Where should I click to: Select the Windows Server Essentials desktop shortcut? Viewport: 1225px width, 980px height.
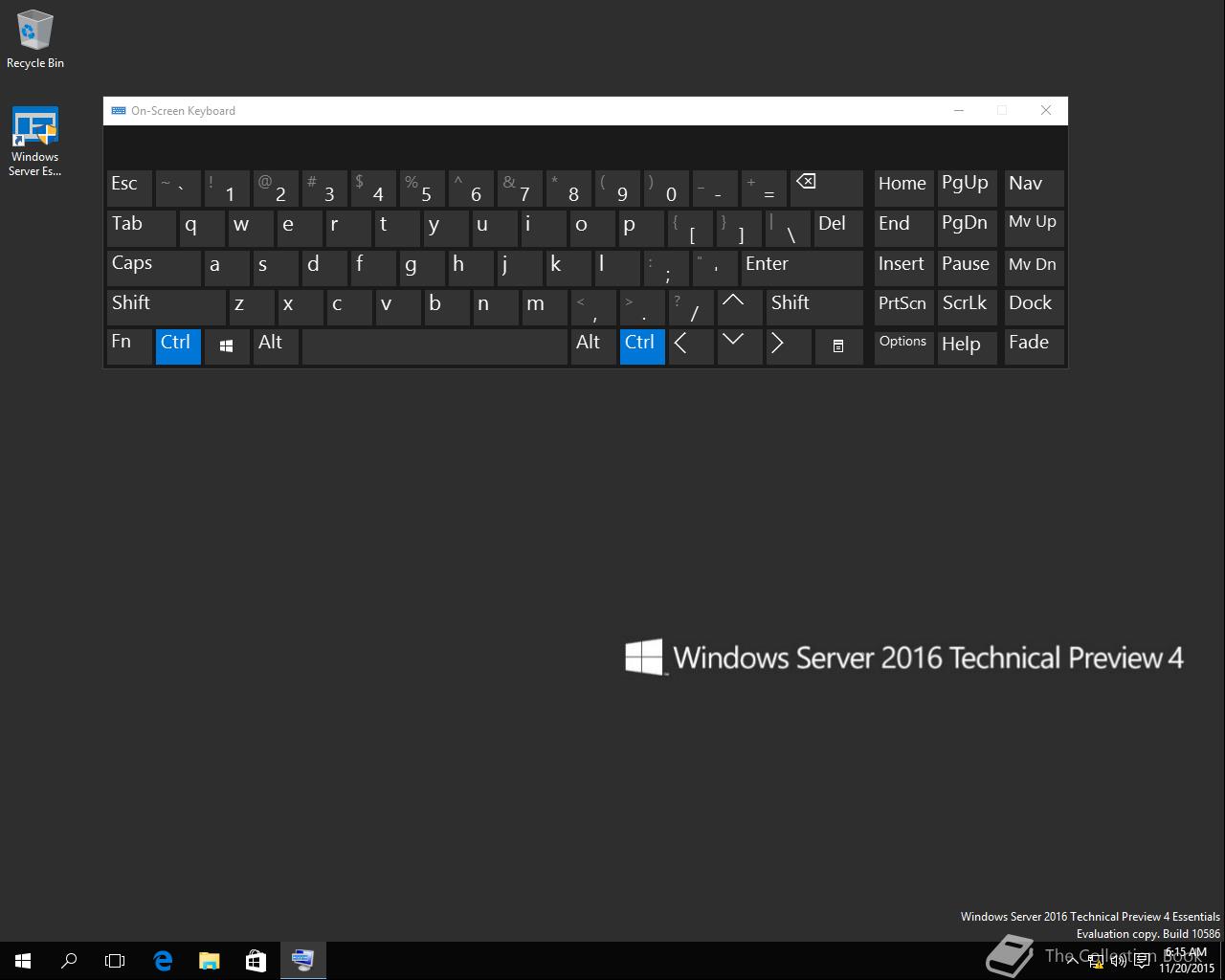pyautogui.click(x=35, y=142)
